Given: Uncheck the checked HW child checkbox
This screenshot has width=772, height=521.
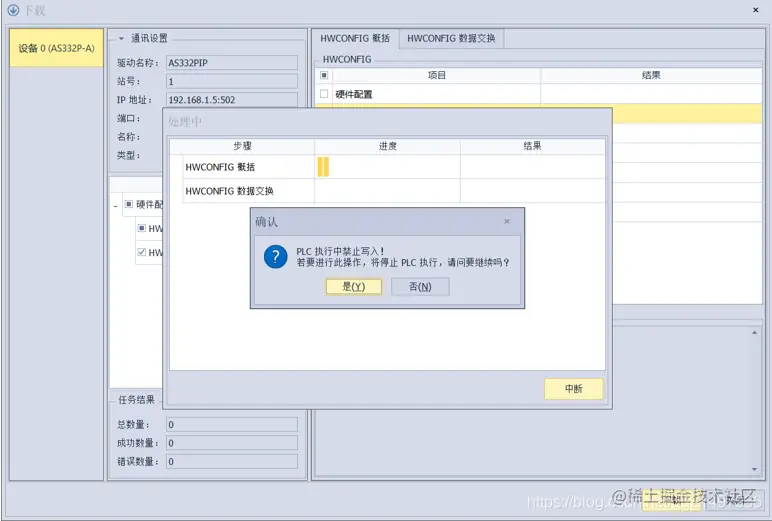Looking at the screenshot, I should (x=142, y=252).
